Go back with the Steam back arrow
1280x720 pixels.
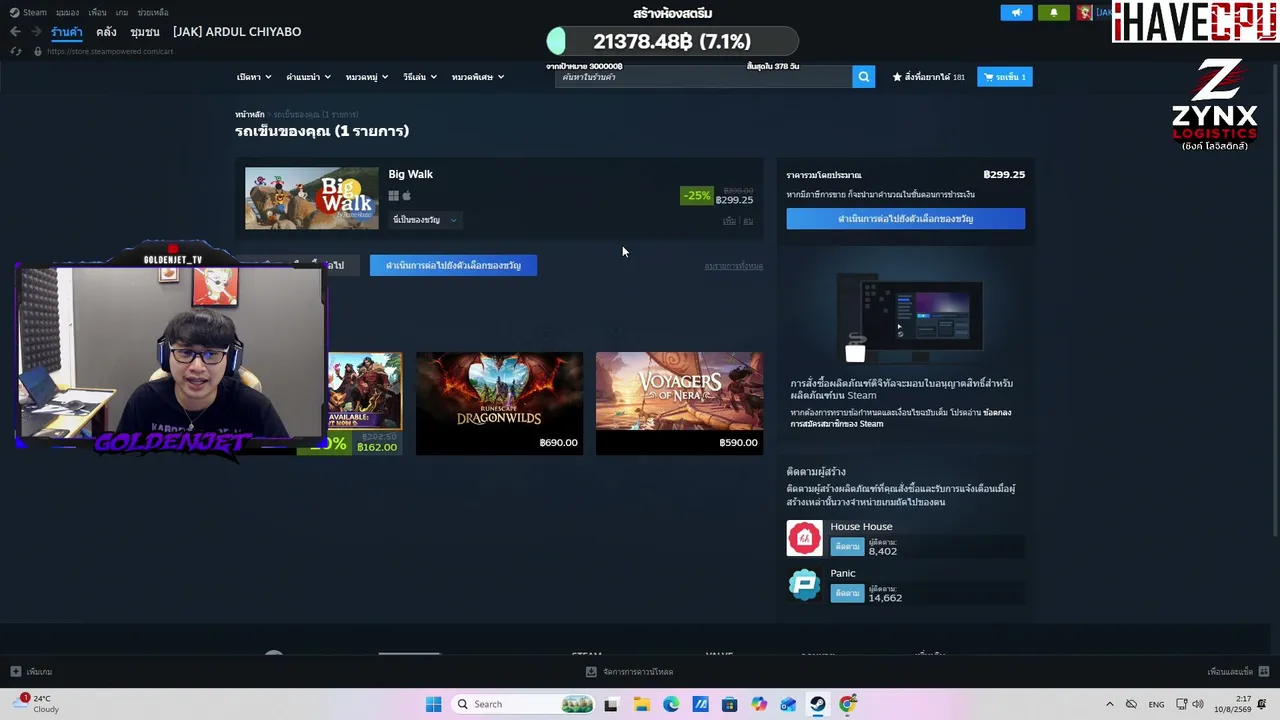15,32
